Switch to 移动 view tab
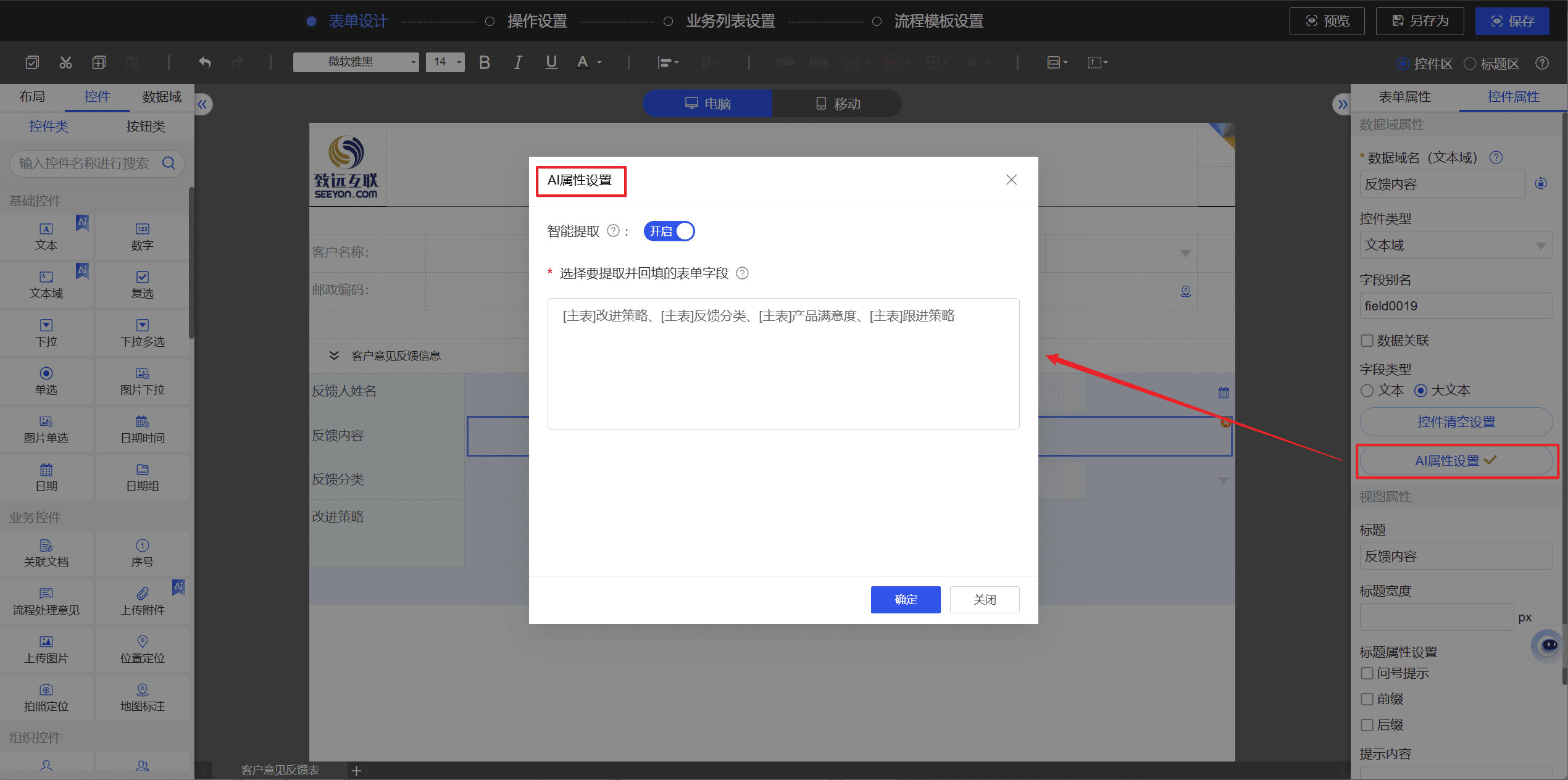Screen dimensions: 1568x780 click(x=837, y=104)
